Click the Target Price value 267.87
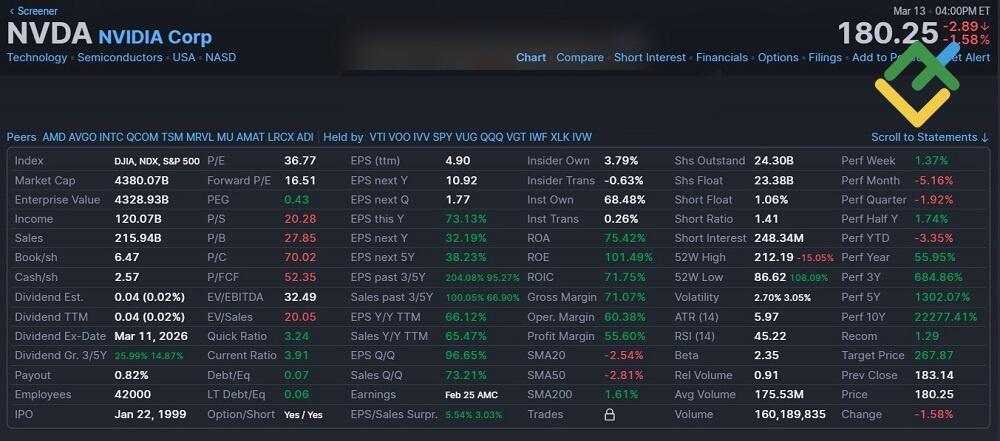 click(934, 355)
